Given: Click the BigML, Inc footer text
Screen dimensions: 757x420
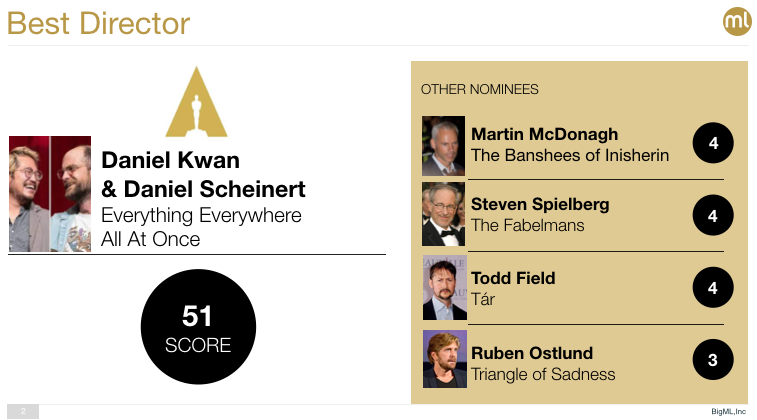Looking at the screenshot, I should click(728, 411).
